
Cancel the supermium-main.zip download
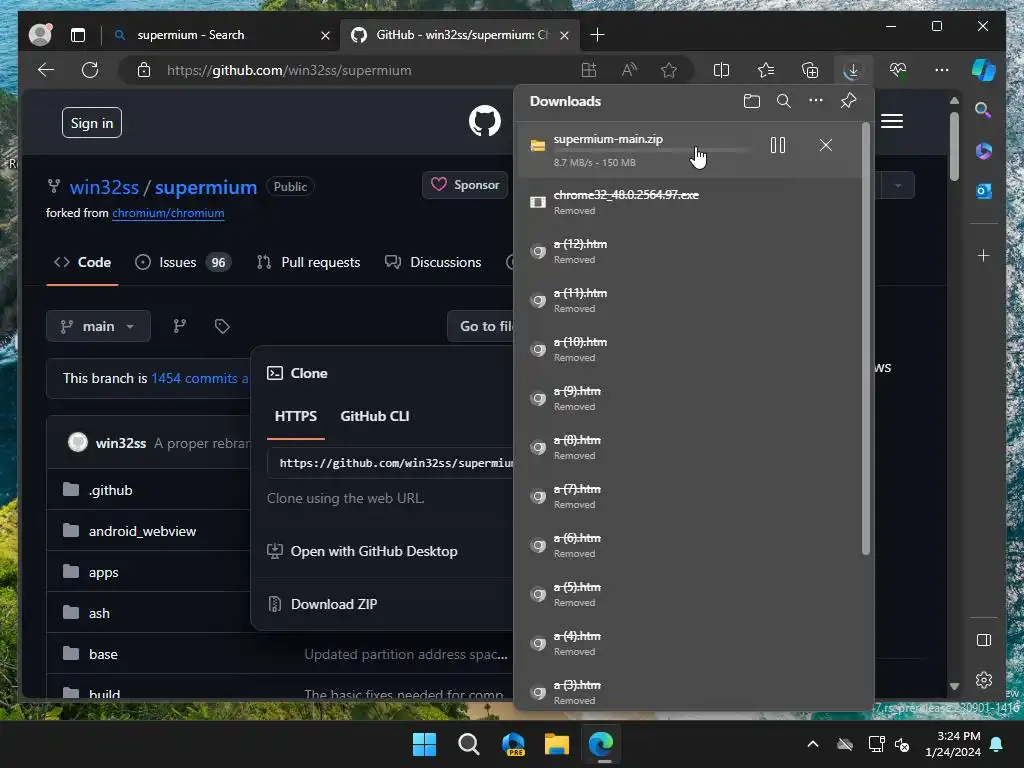pyautogui.click(x=825, y=145)
